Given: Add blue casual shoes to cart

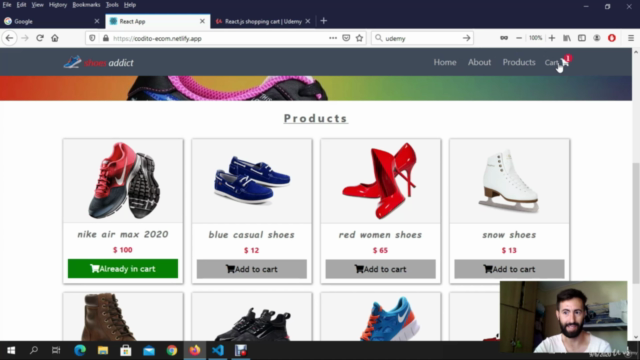Looking at the screenshot, I should (x=252, y=269).
